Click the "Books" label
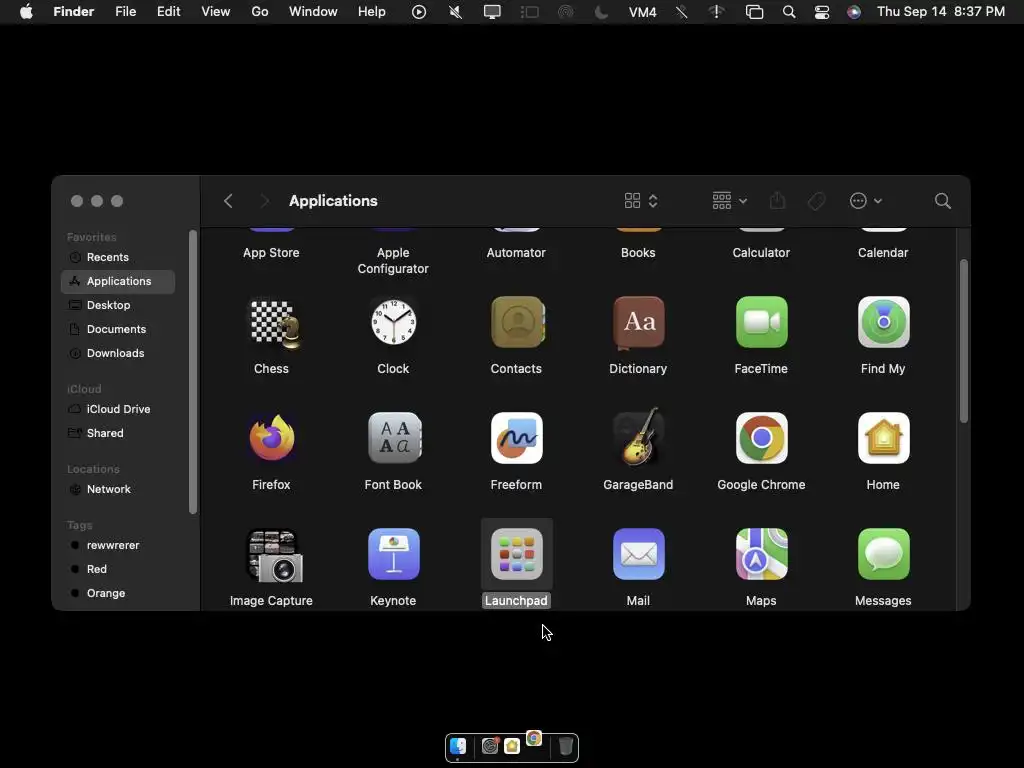This screenshot has width=1024, height=768. click(x=638, y=253)
